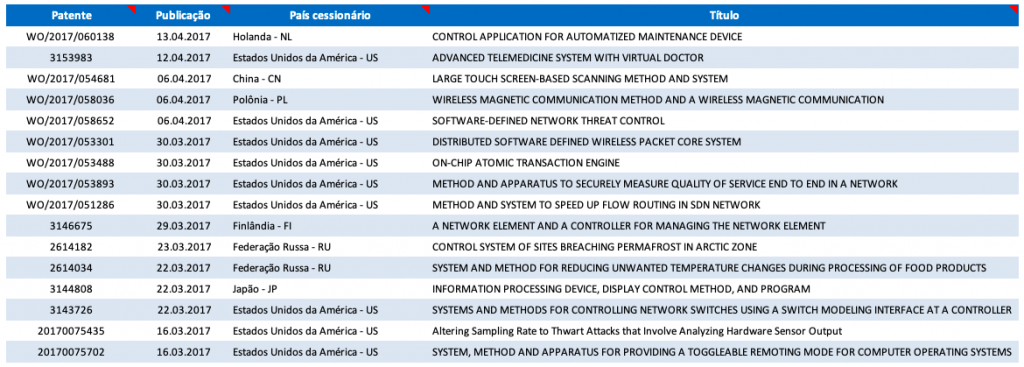Select the DISTRIBUTED SOFTWARE DEFINED WIRELESS PACKET title
The height and width of the screenshot is (367, 1024).
[586, 142]
